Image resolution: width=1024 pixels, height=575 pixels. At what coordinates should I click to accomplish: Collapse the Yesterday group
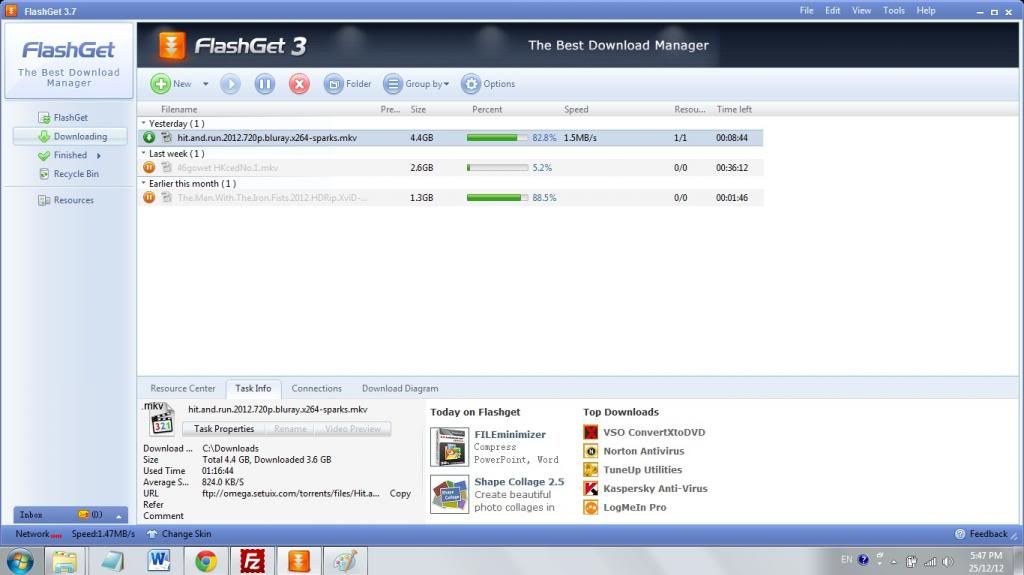pos(144,124)
